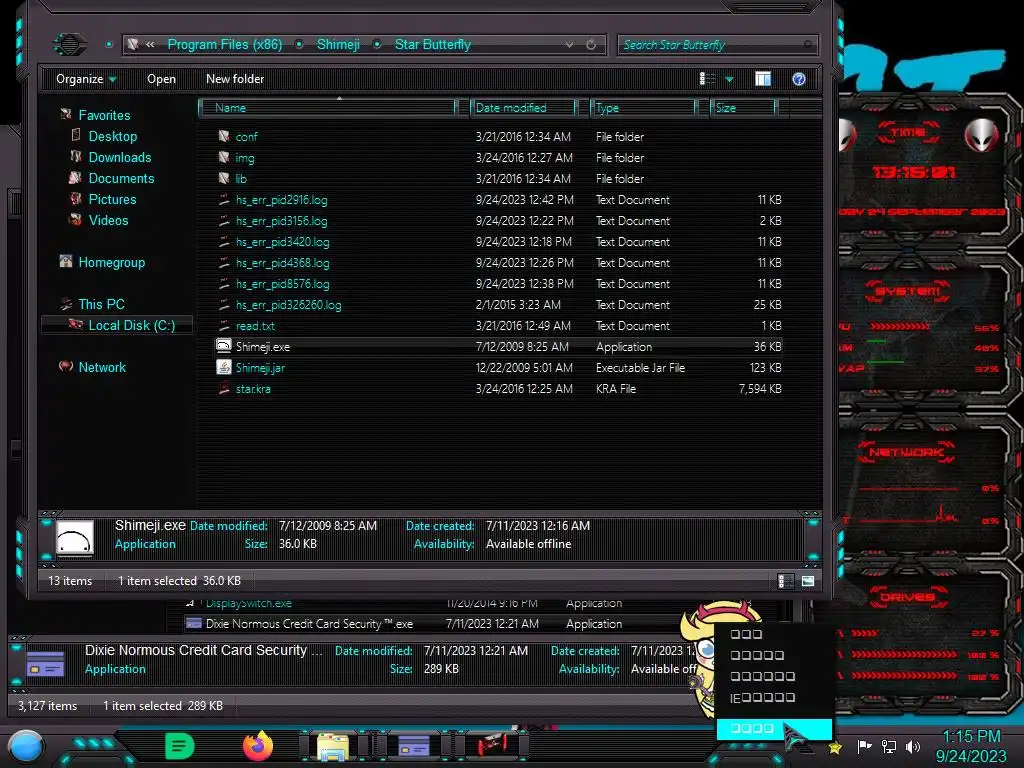Open the green notes app on taskbar
Image resolution: width=1024 pixels, height=768 pixels.
point(180,746)
